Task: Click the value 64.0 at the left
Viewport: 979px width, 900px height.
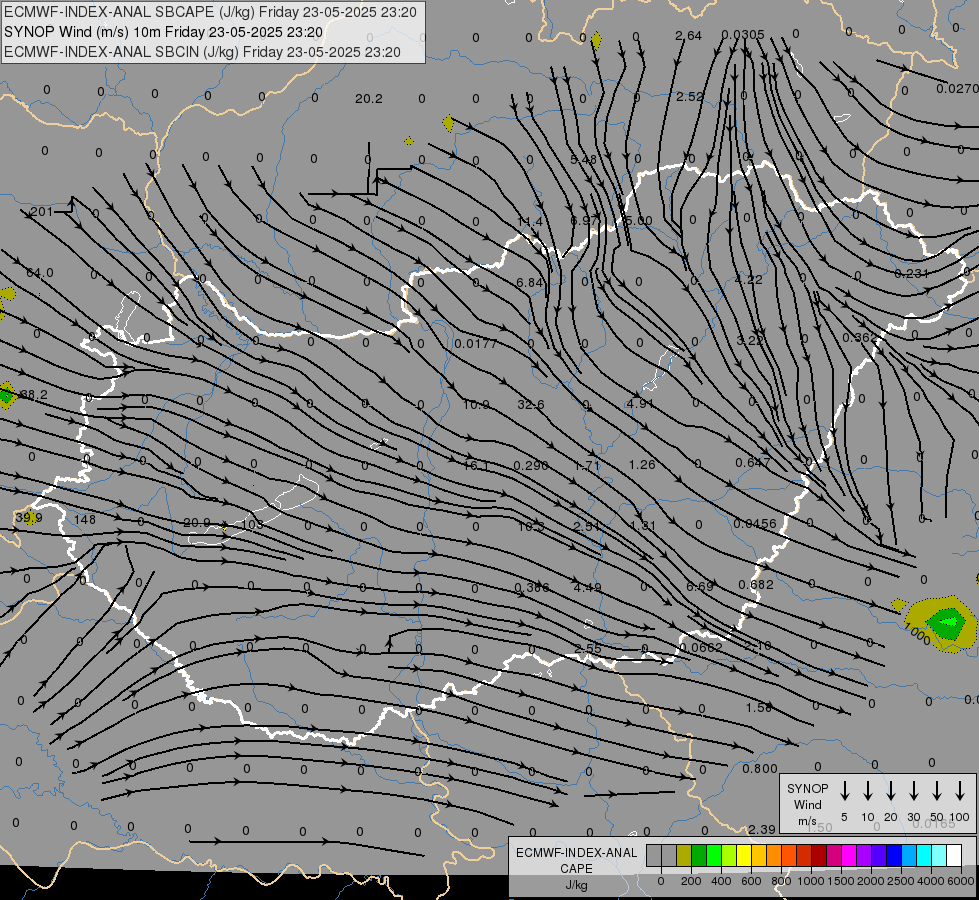Action: click(x=39, y=273)
